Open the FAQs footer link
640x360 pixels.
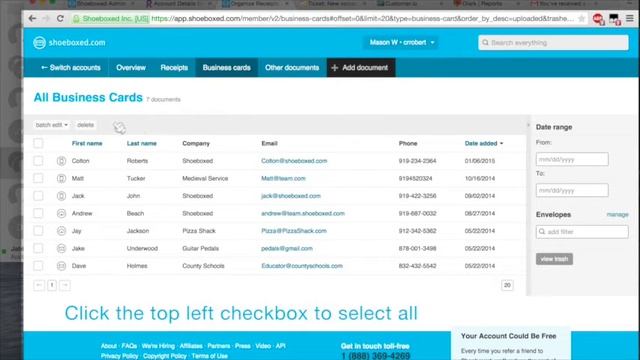coord(129,346)
